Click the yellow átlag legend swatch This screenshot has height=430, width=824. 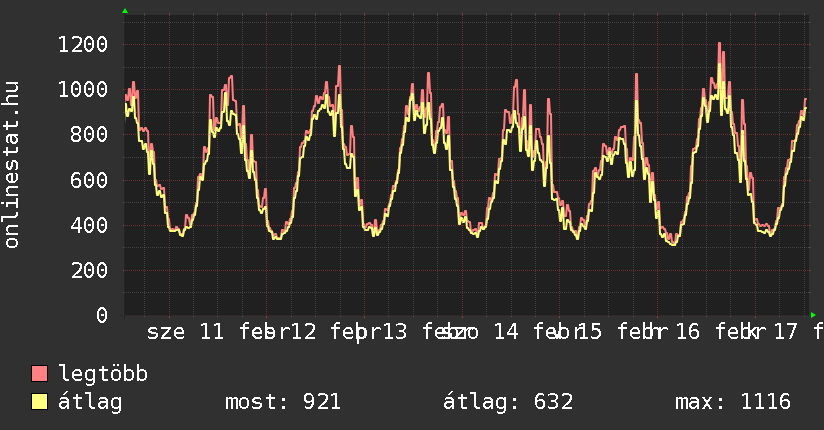(40, 402)
